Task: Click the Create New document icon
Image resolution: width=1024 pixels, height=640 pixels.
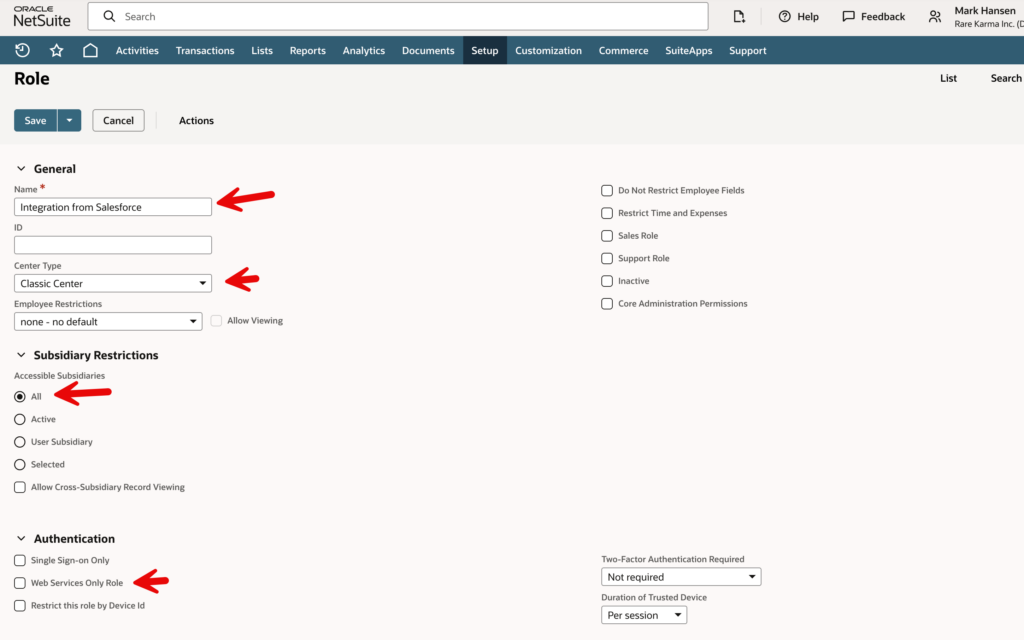Action: point(739,16)
